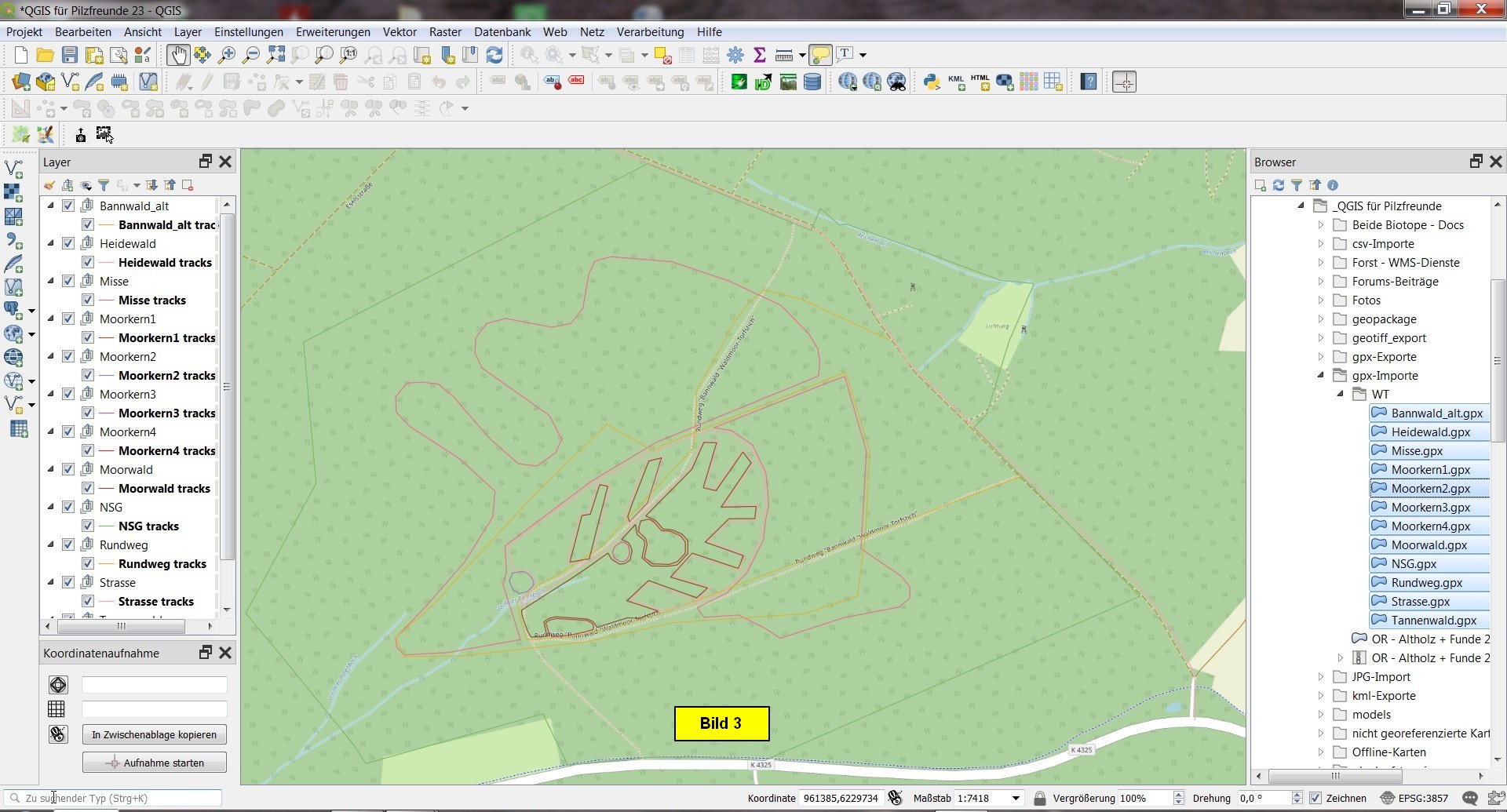Open the Maßstab scale dropdown
This screenshot has width=1507, height=812.
click(x=1016, y=798)
